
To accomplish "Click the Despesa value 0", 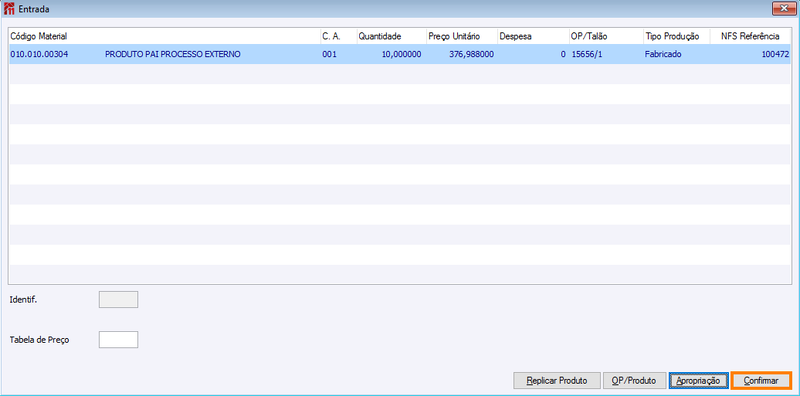I will 563,54.
